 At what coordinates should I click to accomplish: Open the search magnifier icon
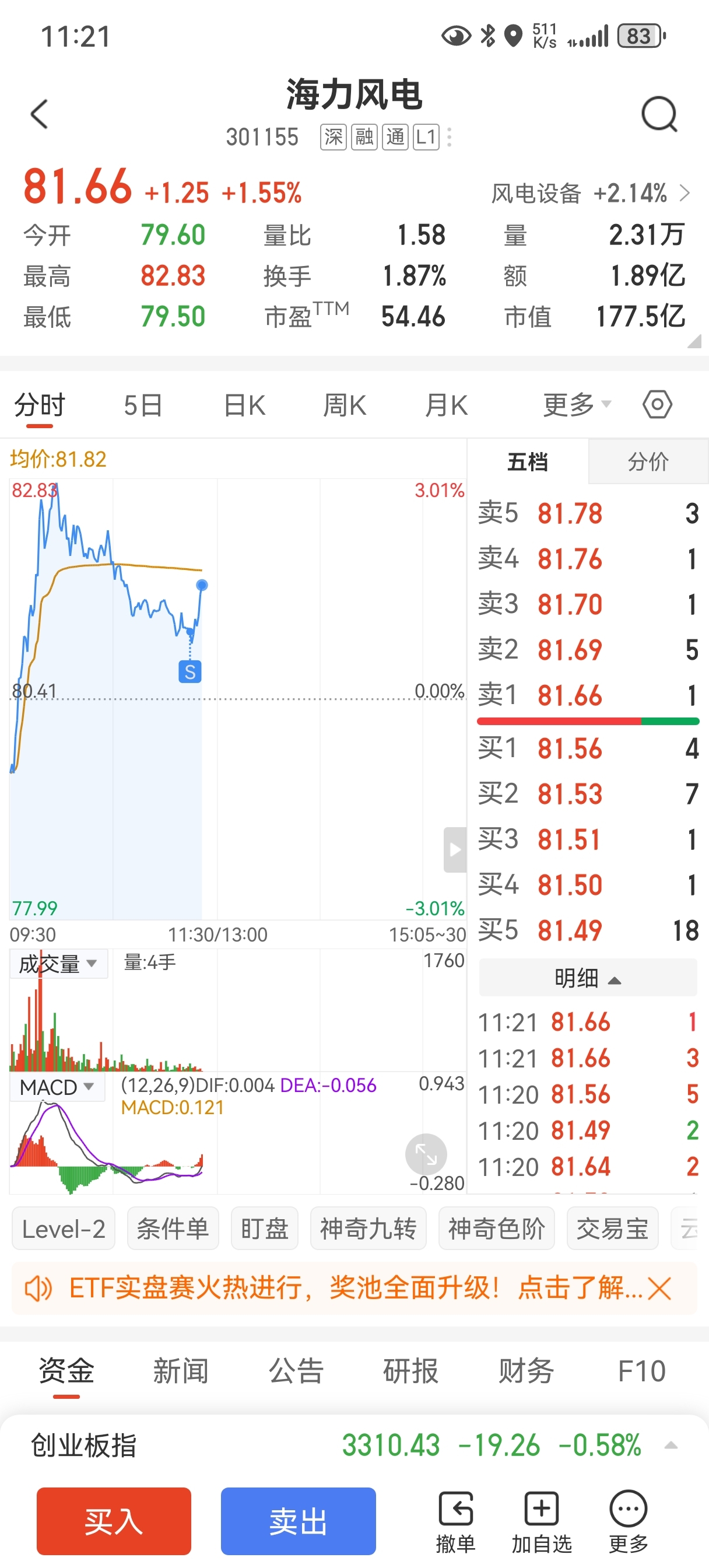(x=659, y=114)
